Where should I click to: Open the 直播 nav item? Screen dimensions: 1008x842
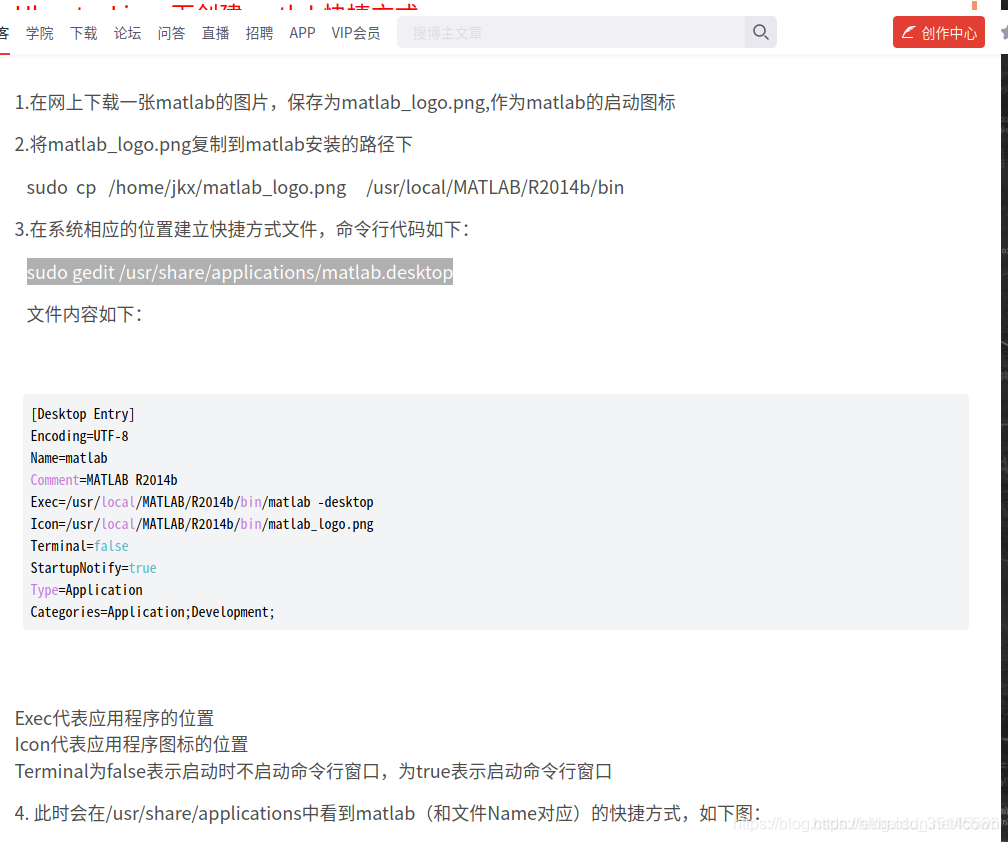click(x=215, y=33)
